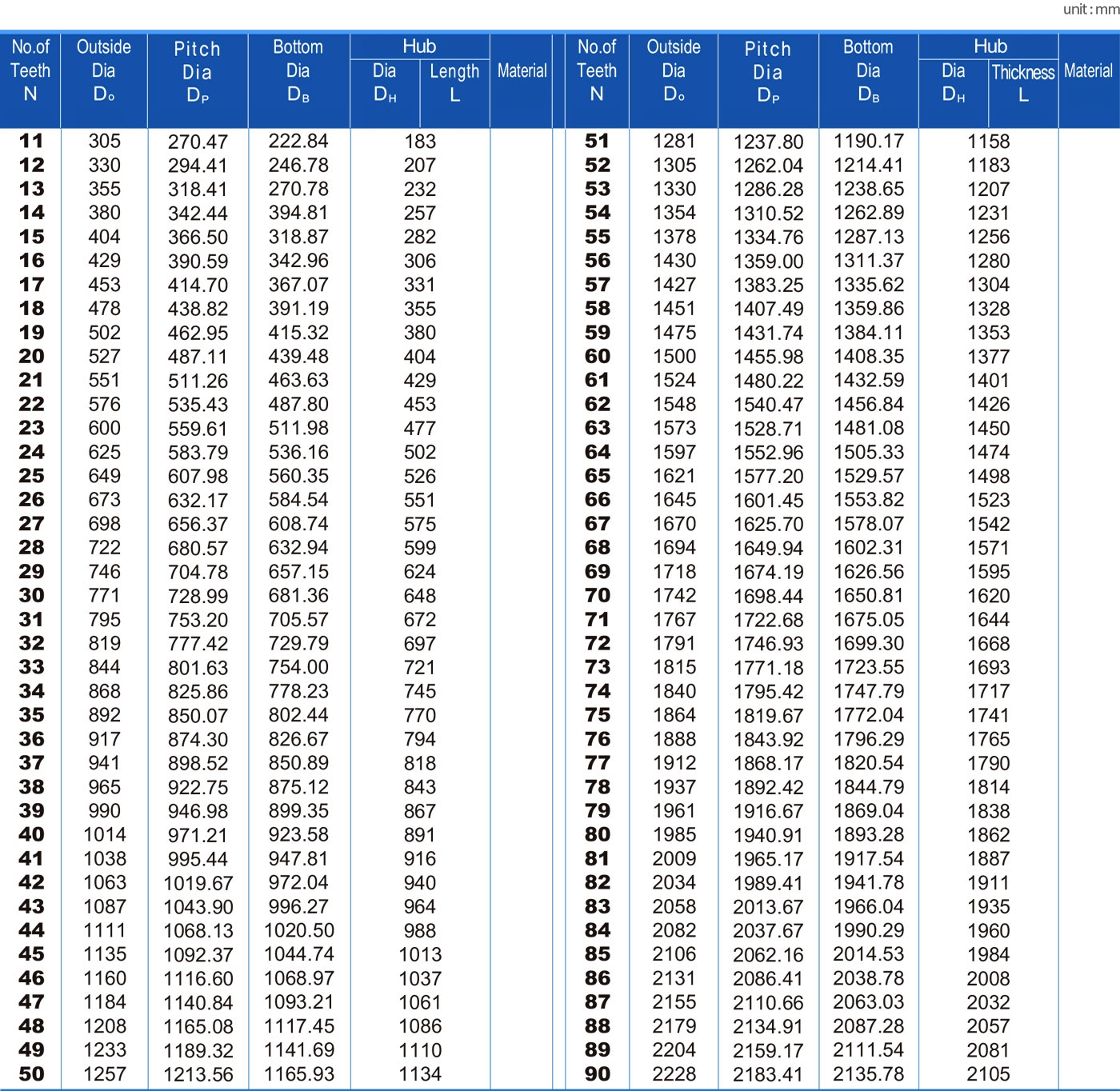1120x1091 pixels.
Task: Select the 'Bottom Dia Db' header
Action: pyautogui.click(x=298, y=70)
